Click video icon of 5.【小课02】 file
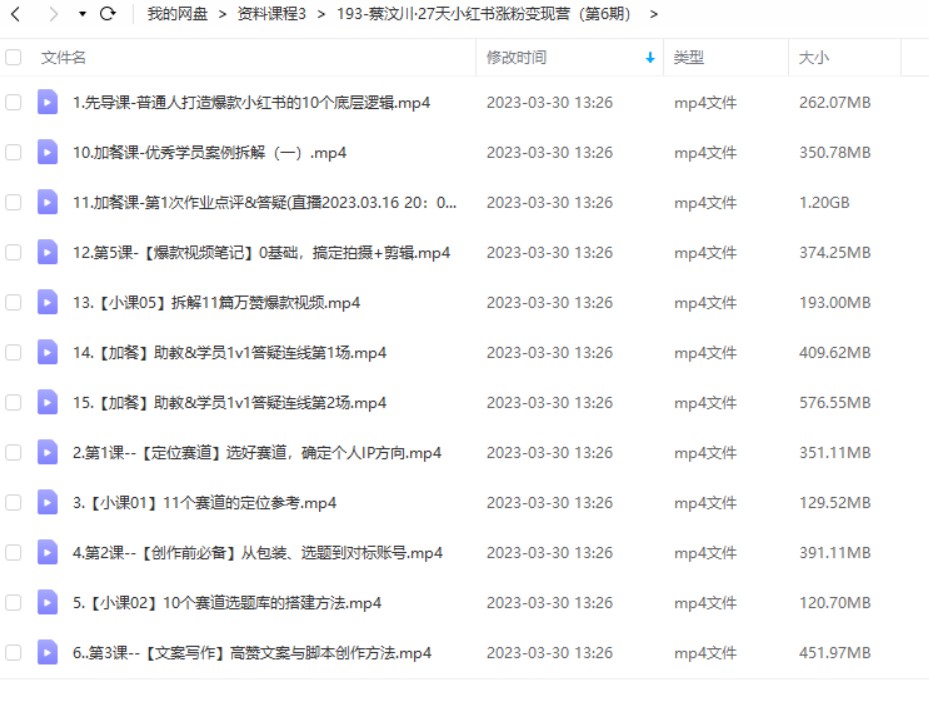This screenshot has height=706, width=929. click(x=47, y=602)
